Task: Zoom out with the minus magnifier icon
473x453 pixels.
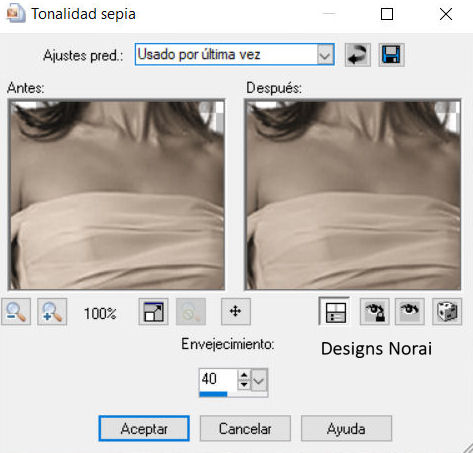Action: pos(16,311)
